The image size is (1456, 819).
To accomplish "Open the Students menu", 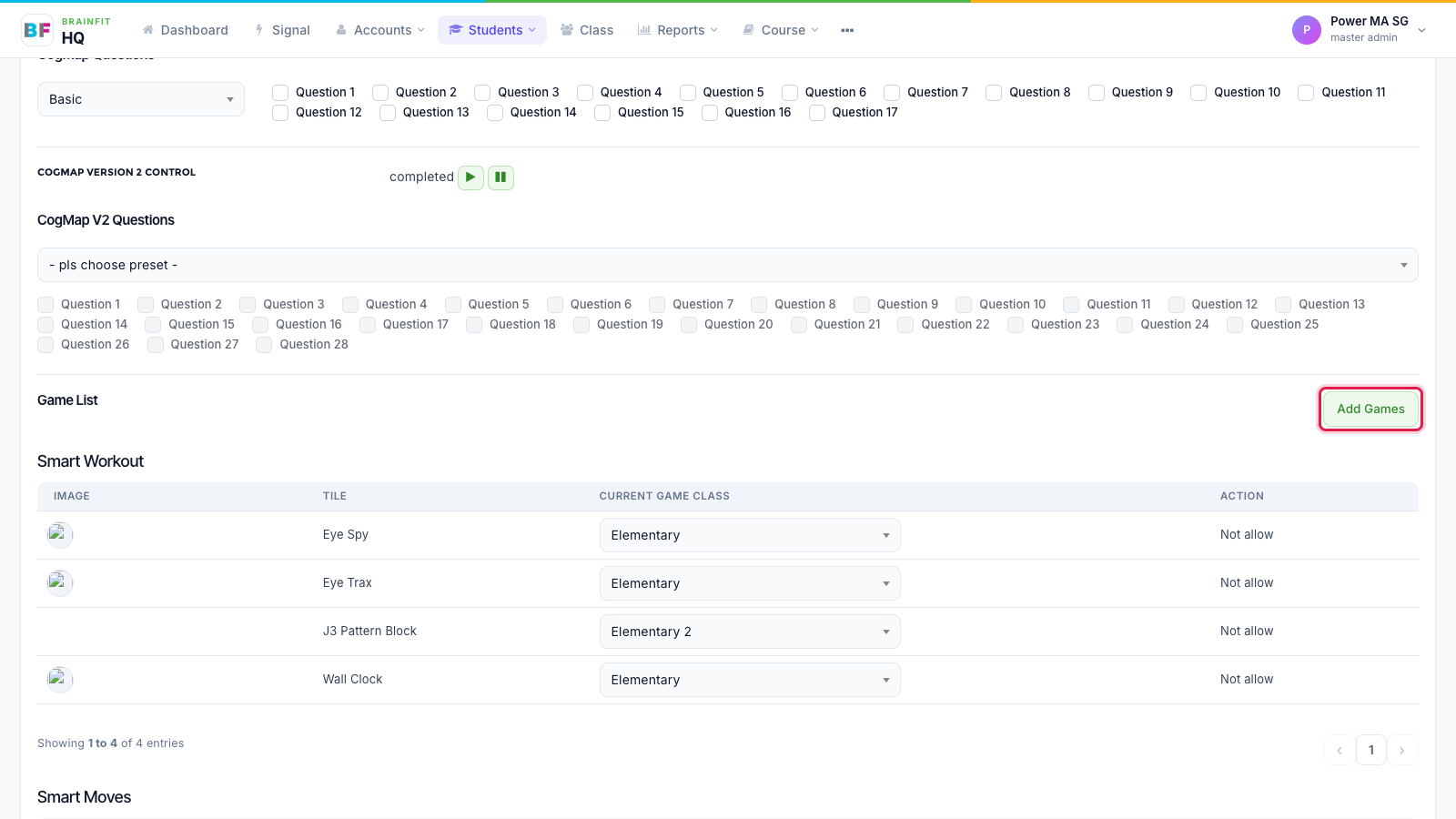I will click(x=492, y=30).
